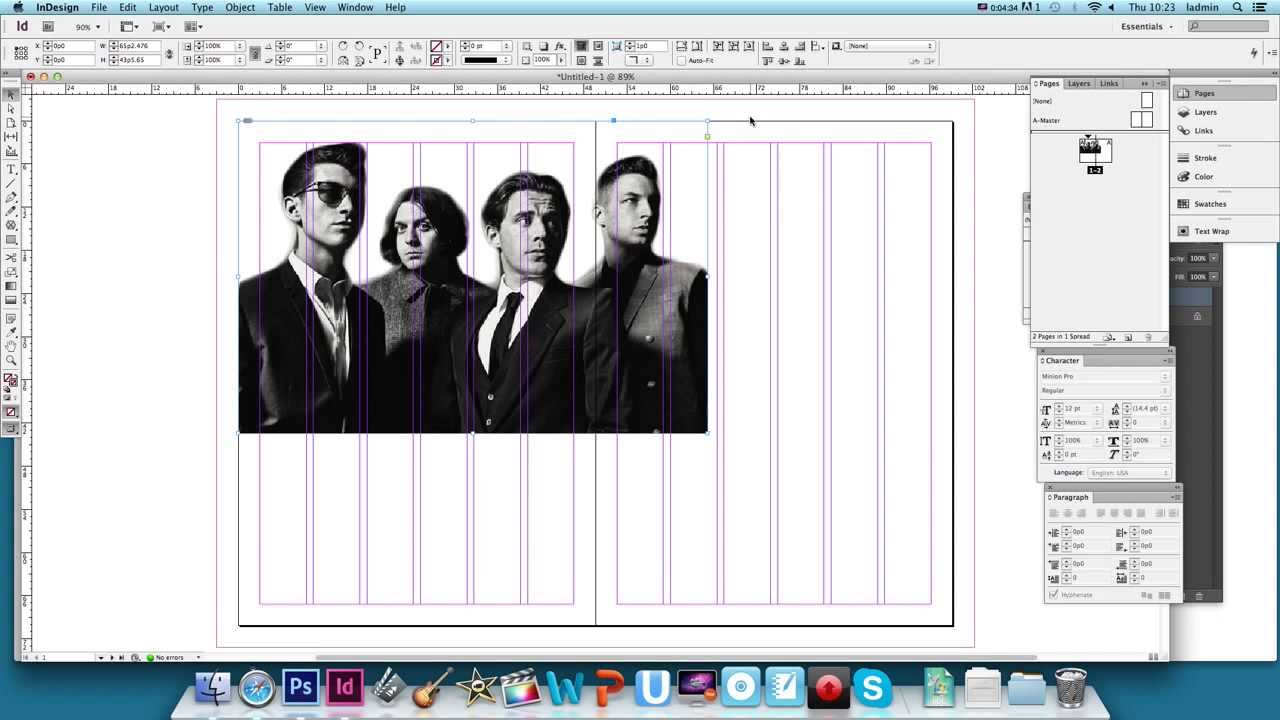Select the Gradient Swatch tool
1280x720 pixels.
(11, 286)
